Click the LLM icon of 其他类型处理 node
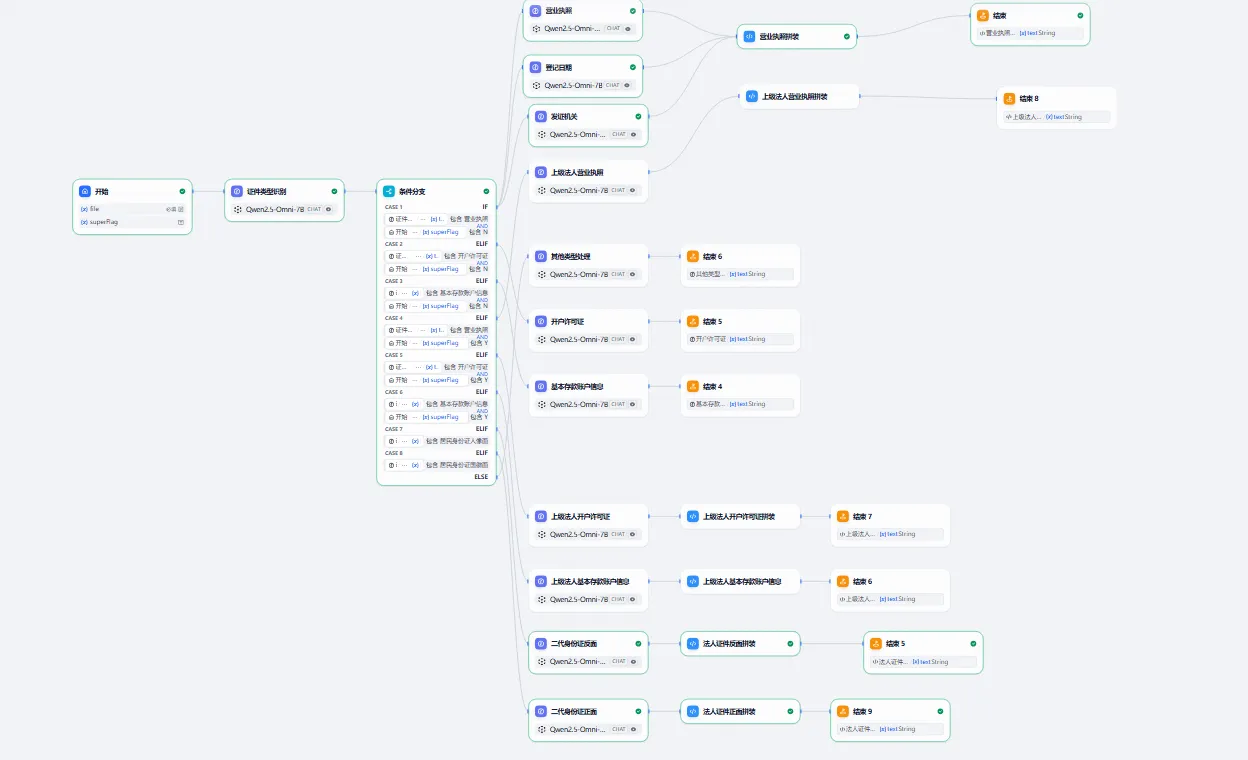 pos(541,256)
